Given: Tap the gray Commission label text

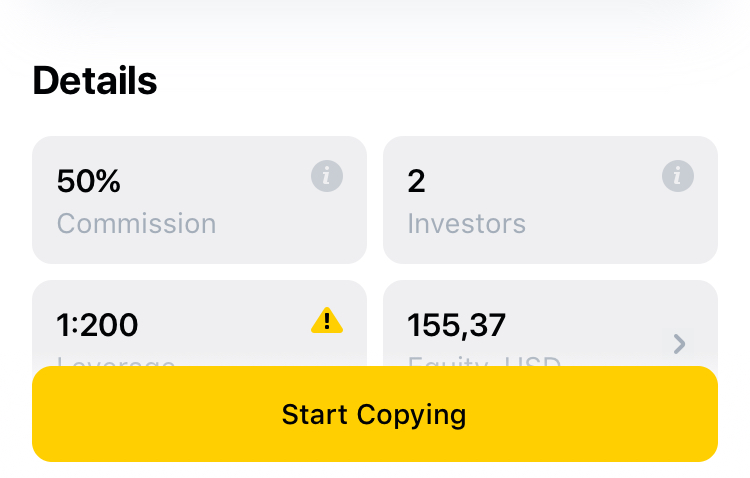Looking at the screenshot, I should coord(136,223).
